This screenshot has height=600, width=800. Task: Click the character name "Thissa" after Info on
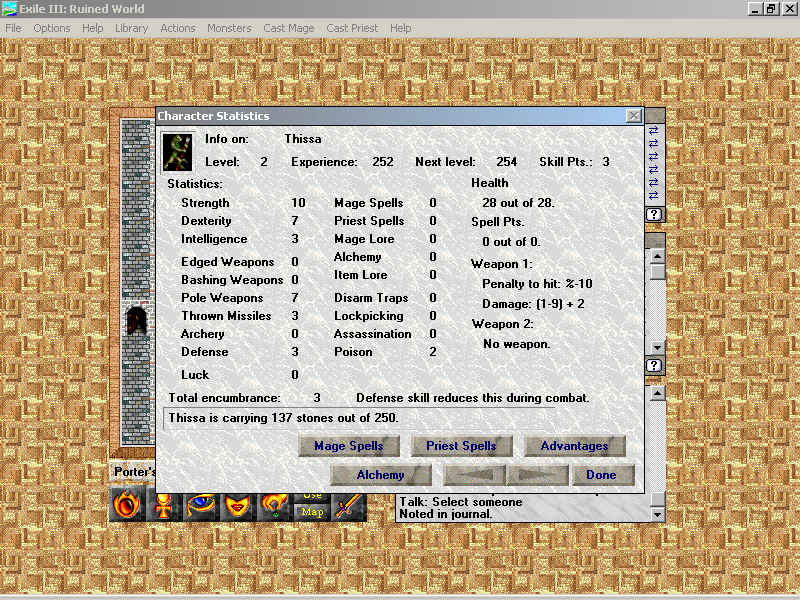coord(303,139)
